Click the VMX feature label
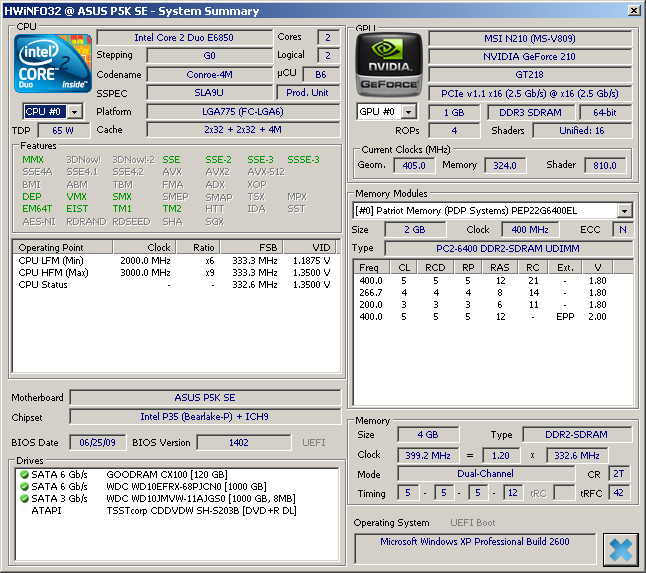This screenshot has height=573, width=646. (77, 197)
